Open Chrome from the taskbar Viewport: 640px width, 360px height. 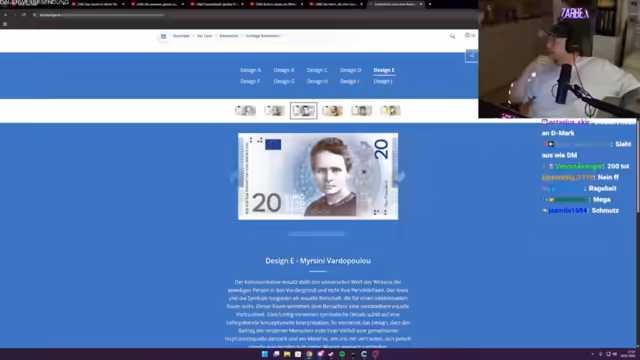click(309, 354)
